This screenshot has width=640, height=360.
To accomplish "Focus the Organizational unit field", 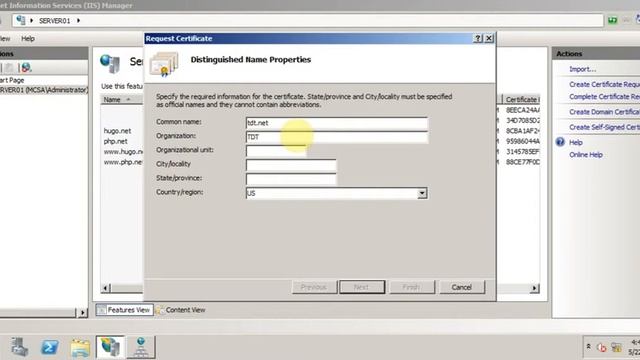I will tap(276, 151).
